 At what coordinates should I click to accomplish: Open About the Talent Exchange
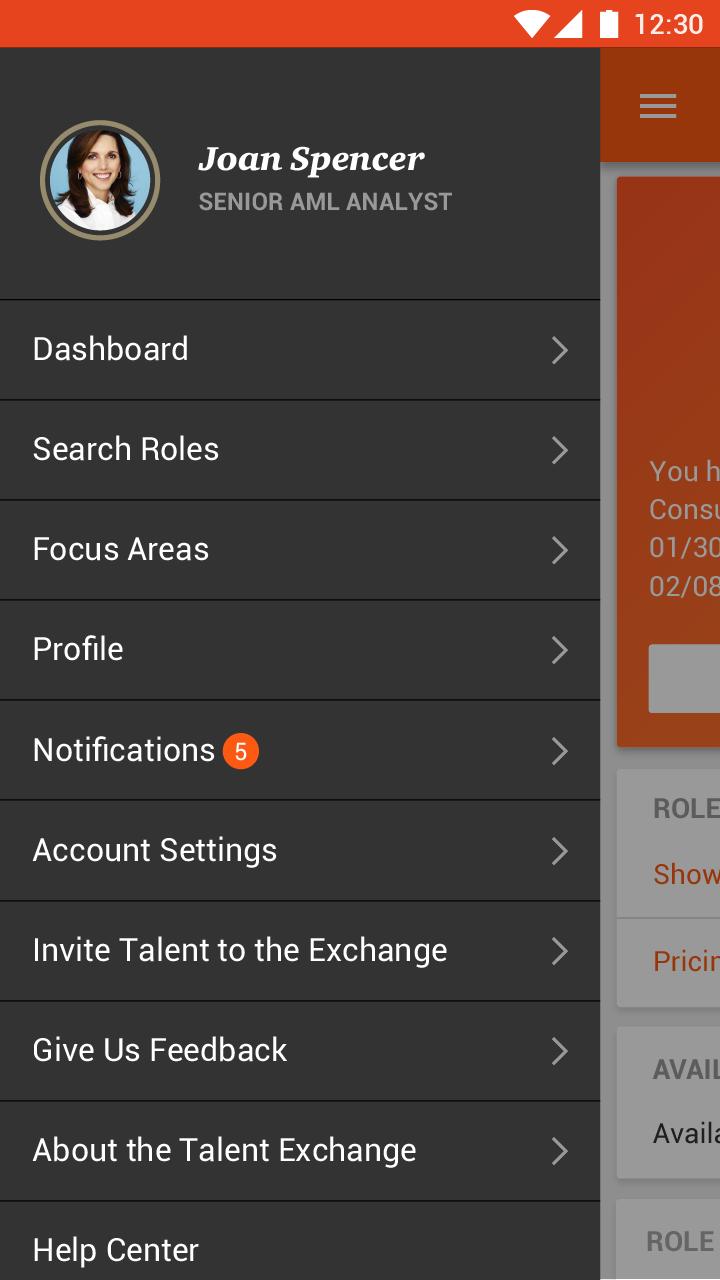coord(300,1151)
